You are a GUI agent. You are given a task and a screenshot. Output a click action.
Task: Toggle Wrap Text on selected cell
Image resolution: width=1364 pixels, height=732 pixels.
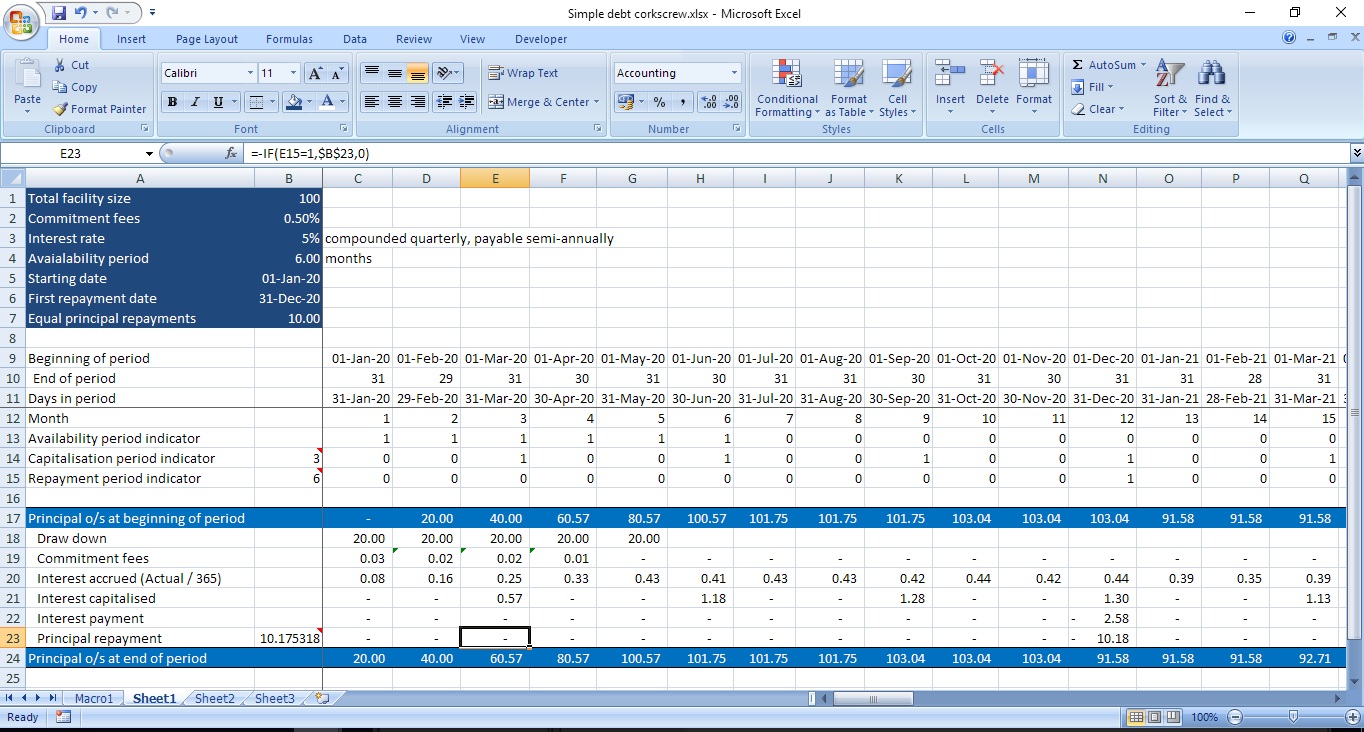pyautogui.click(x=523, y=73)
